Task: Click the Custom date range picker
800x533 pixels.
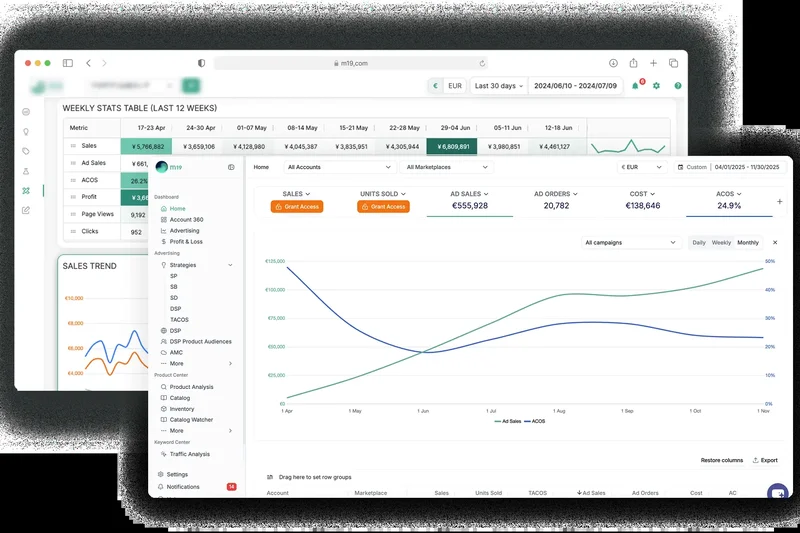Action: pyautogui.click(x=730, y=167)
